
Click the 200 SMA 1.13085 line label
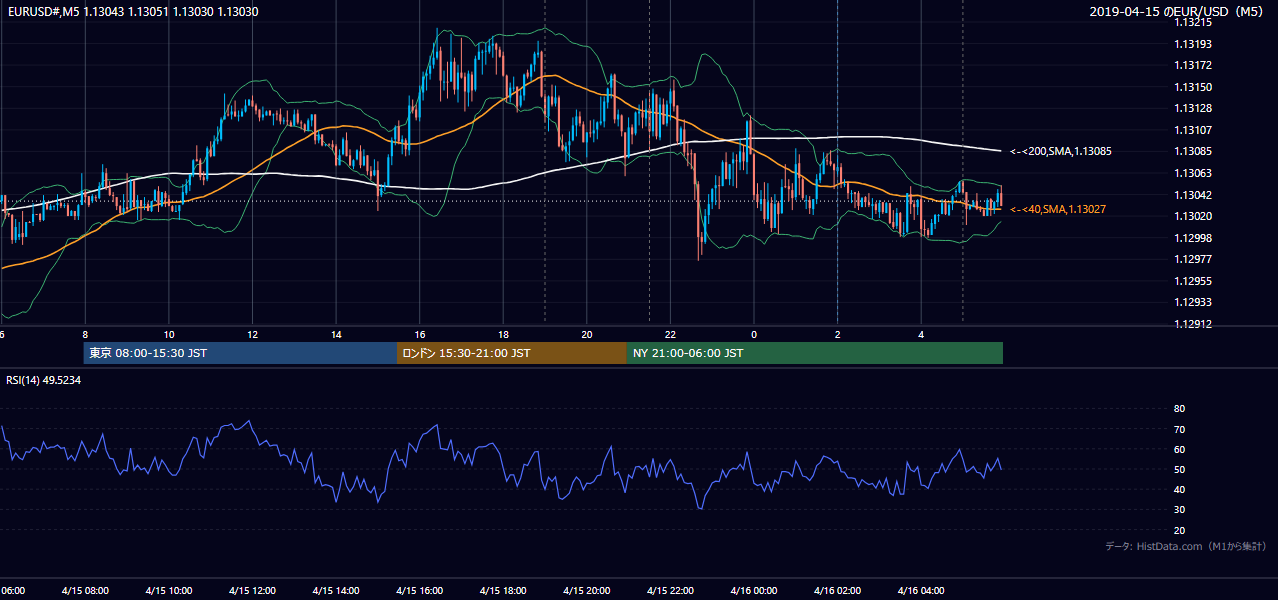[x=1061, y=152]
